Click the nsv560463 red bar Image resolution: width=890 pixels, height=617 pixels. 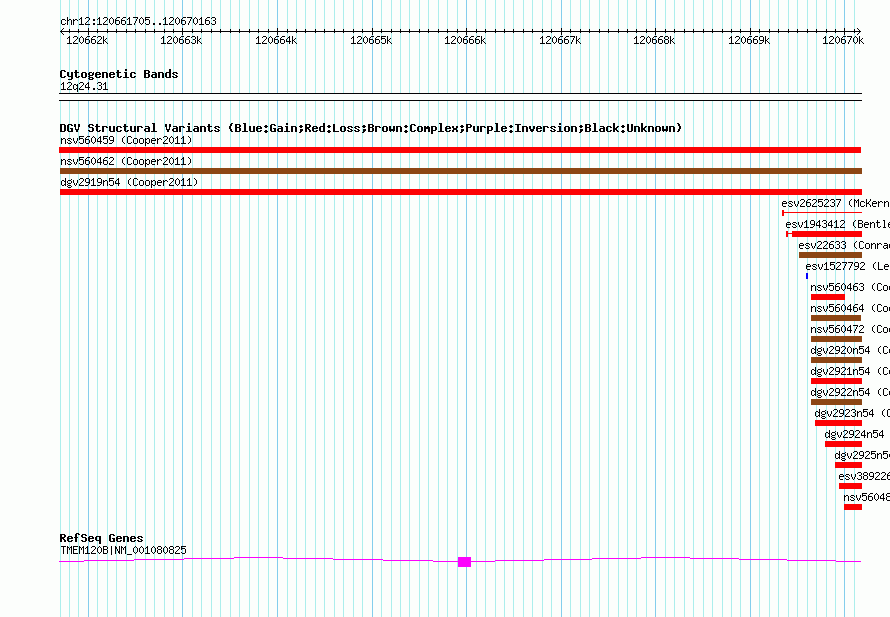click(828, 297)
